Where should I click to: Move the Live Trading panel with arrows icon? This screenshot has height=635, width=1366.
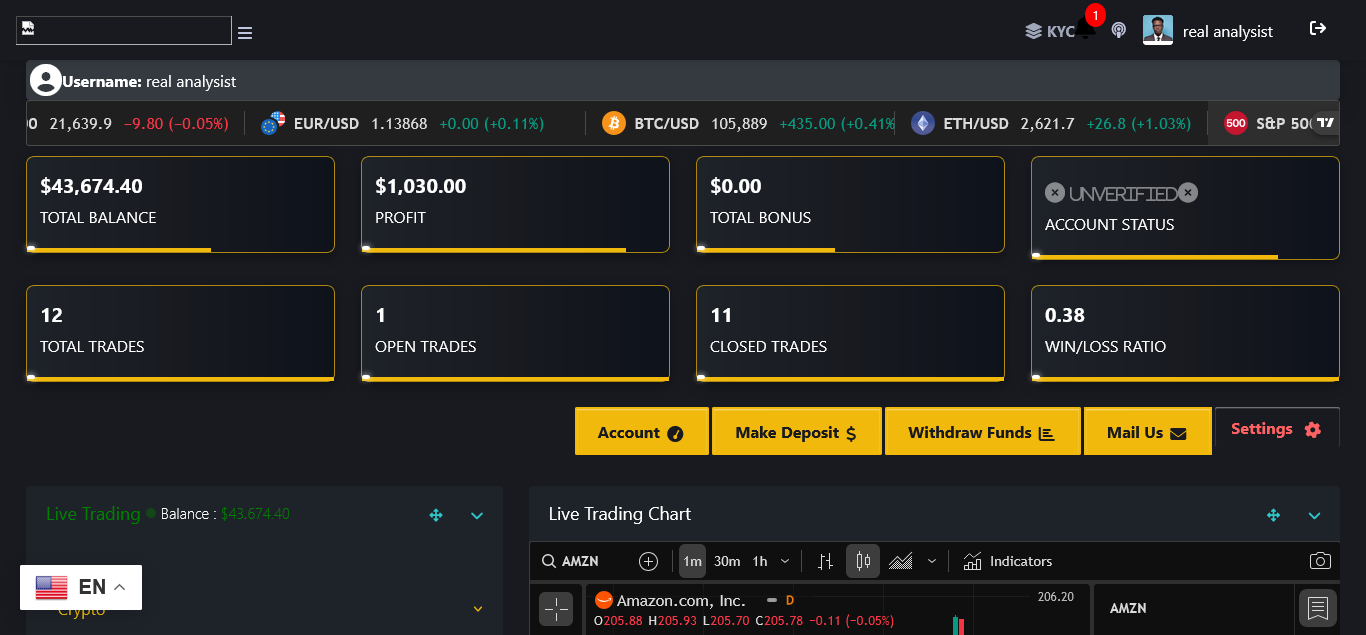436,515
